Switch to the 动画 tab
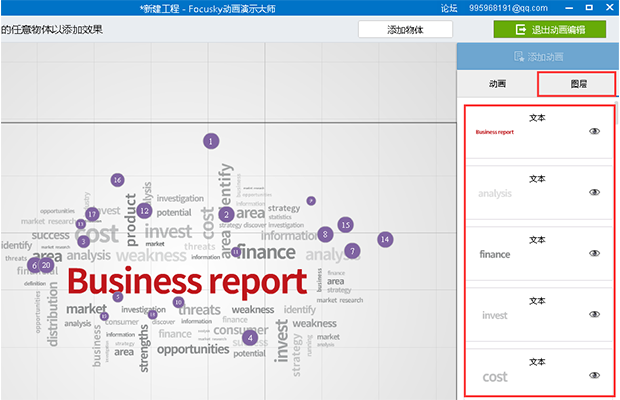 pyautogui.click(x=497, y=84)
